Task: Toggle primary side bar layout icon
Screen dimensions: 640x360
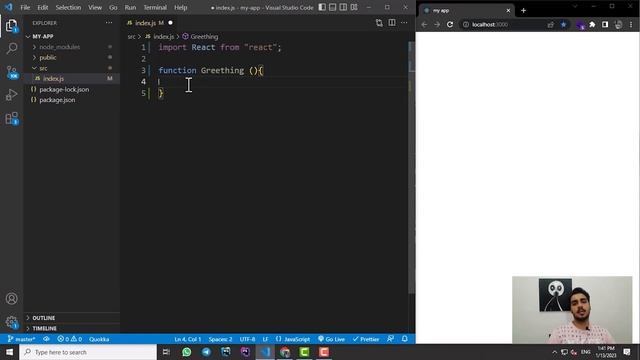Action: tap(322, 7)
